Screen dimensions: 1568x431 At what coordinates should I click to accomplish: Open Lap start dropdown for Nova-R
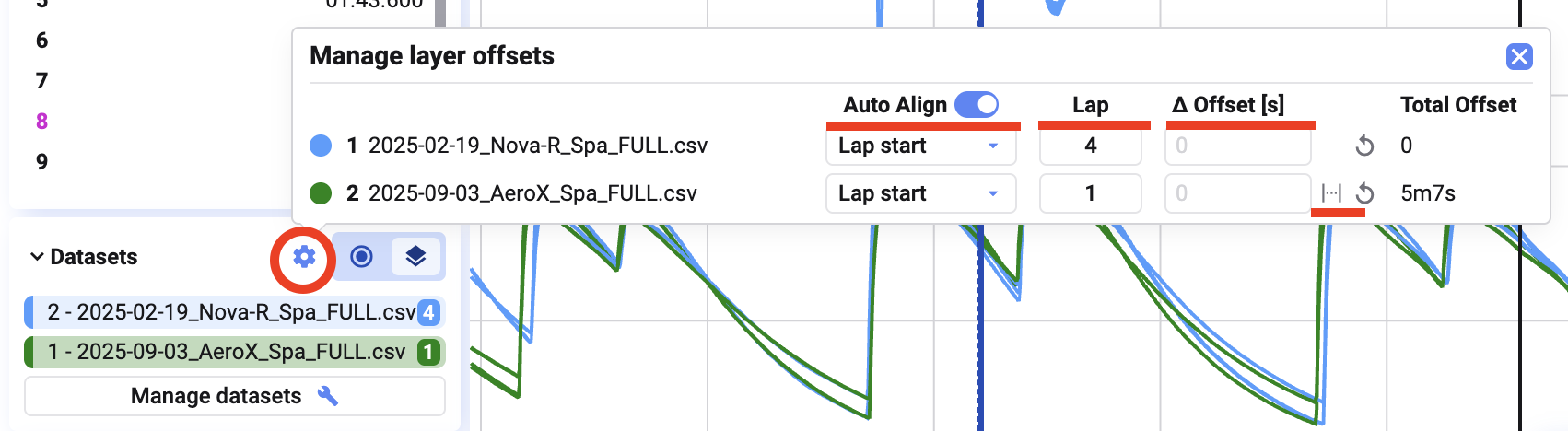(x=920, y=146)
